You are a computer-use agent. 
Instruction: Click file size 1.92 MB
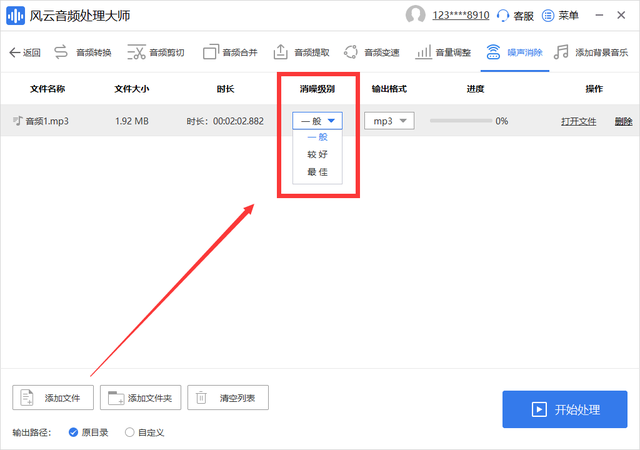[x=132, y=121]
